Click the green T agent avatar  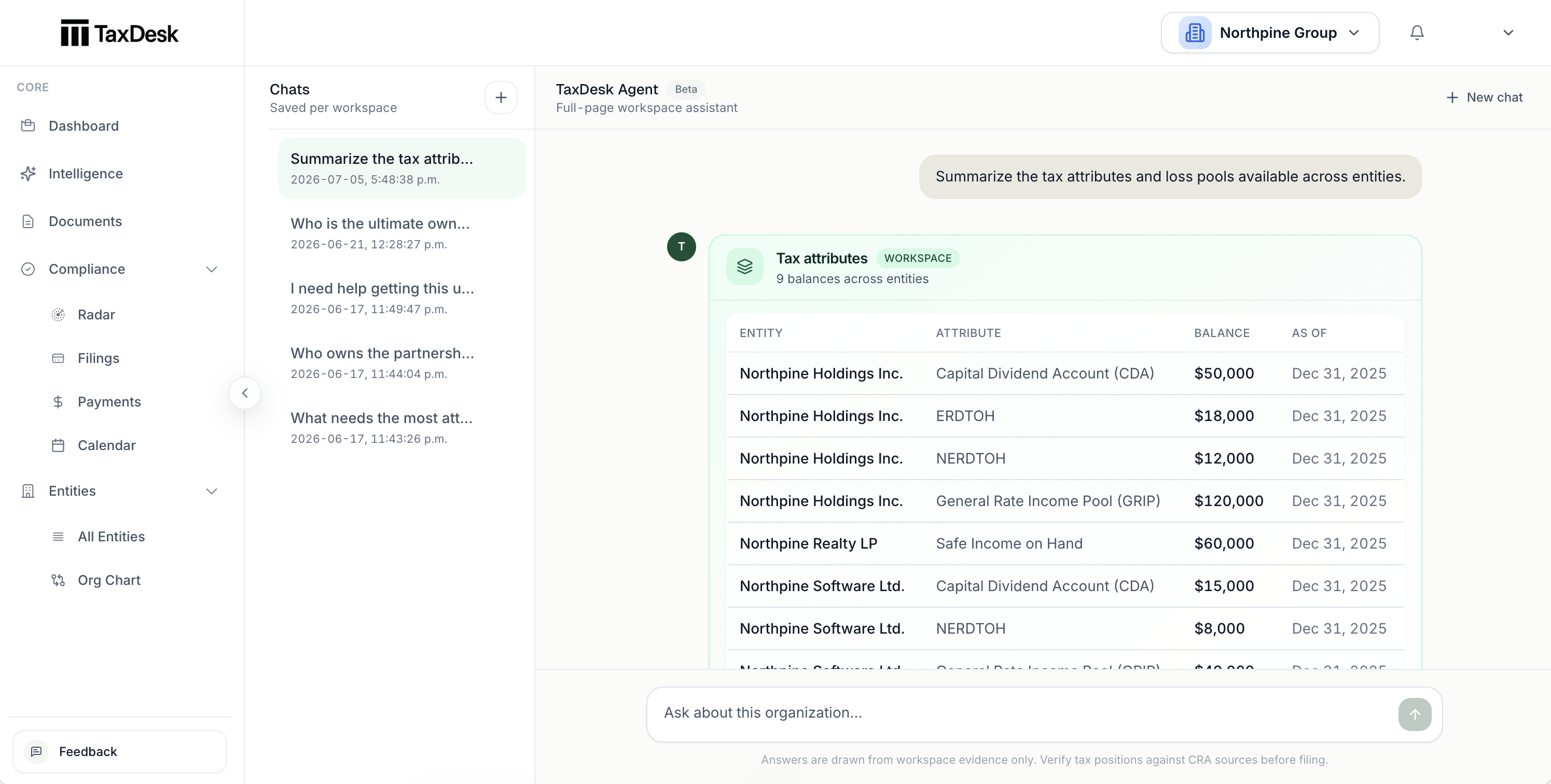(x=681, y=247)
